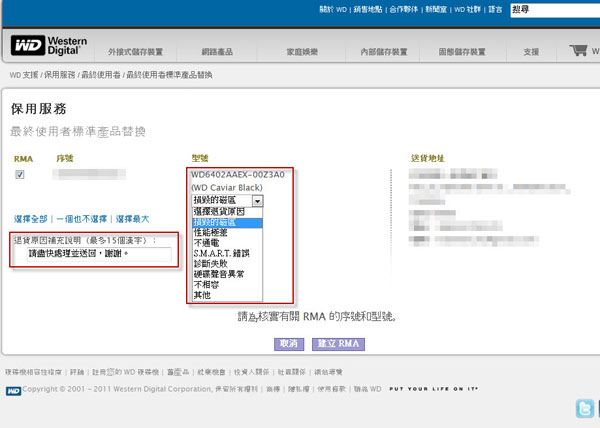600x428 pixels.
Task: Select 診斷失敗 from the reason list
Action: pyautogui.click(x=210, y=264)
